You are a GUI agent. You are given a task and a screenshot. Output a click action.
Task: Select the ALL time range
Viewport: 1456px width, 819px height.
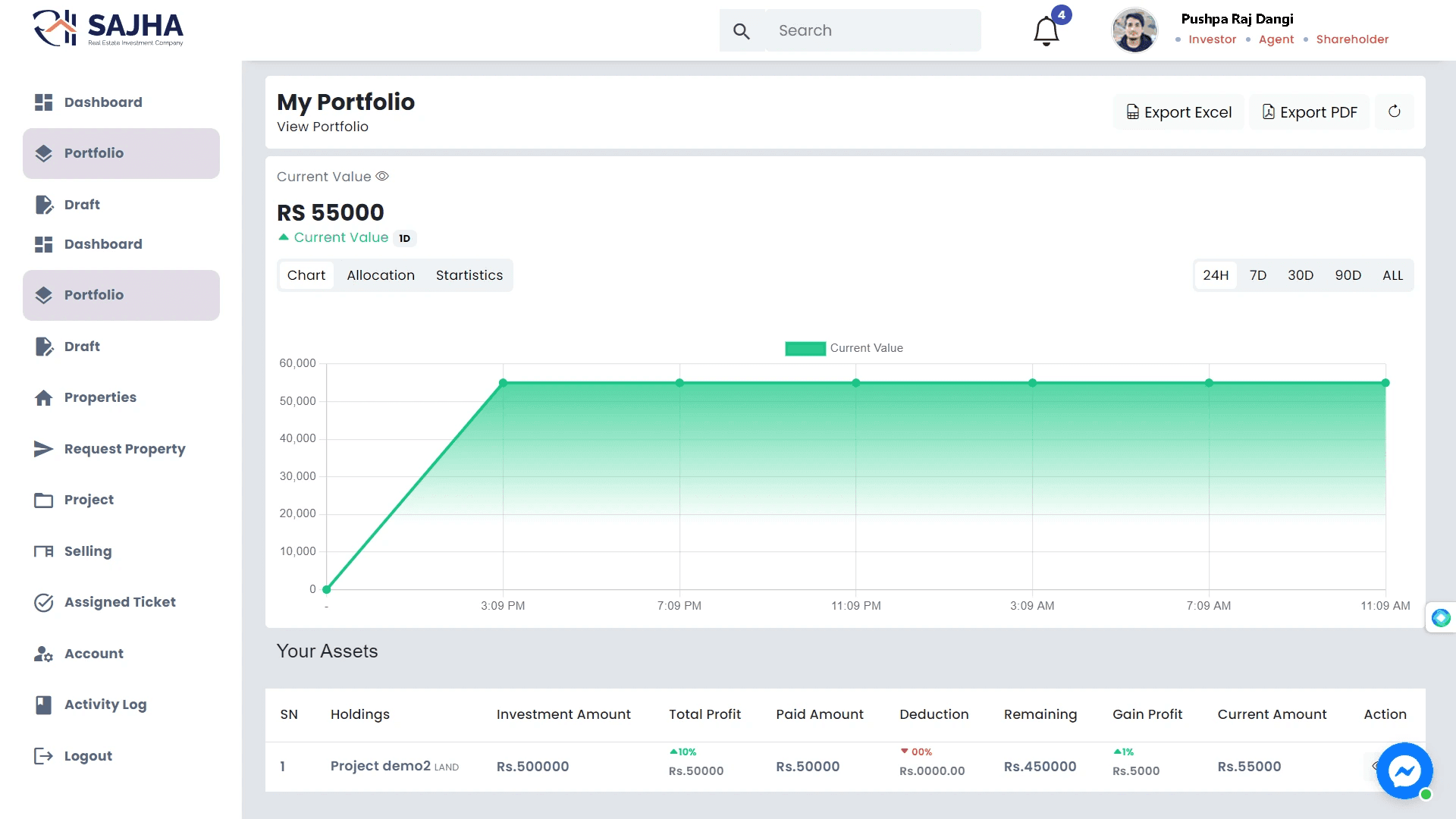[x=1393, y=275]
